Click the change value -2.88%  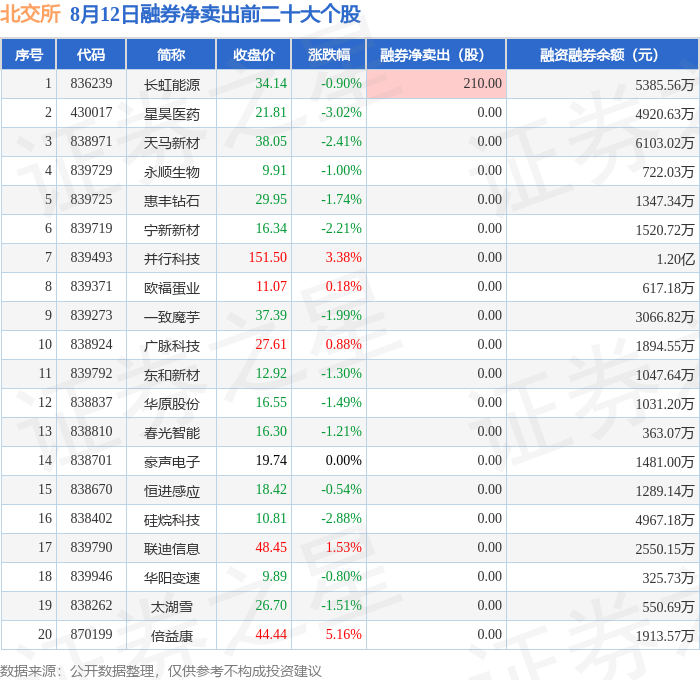(x=341, y=519)
